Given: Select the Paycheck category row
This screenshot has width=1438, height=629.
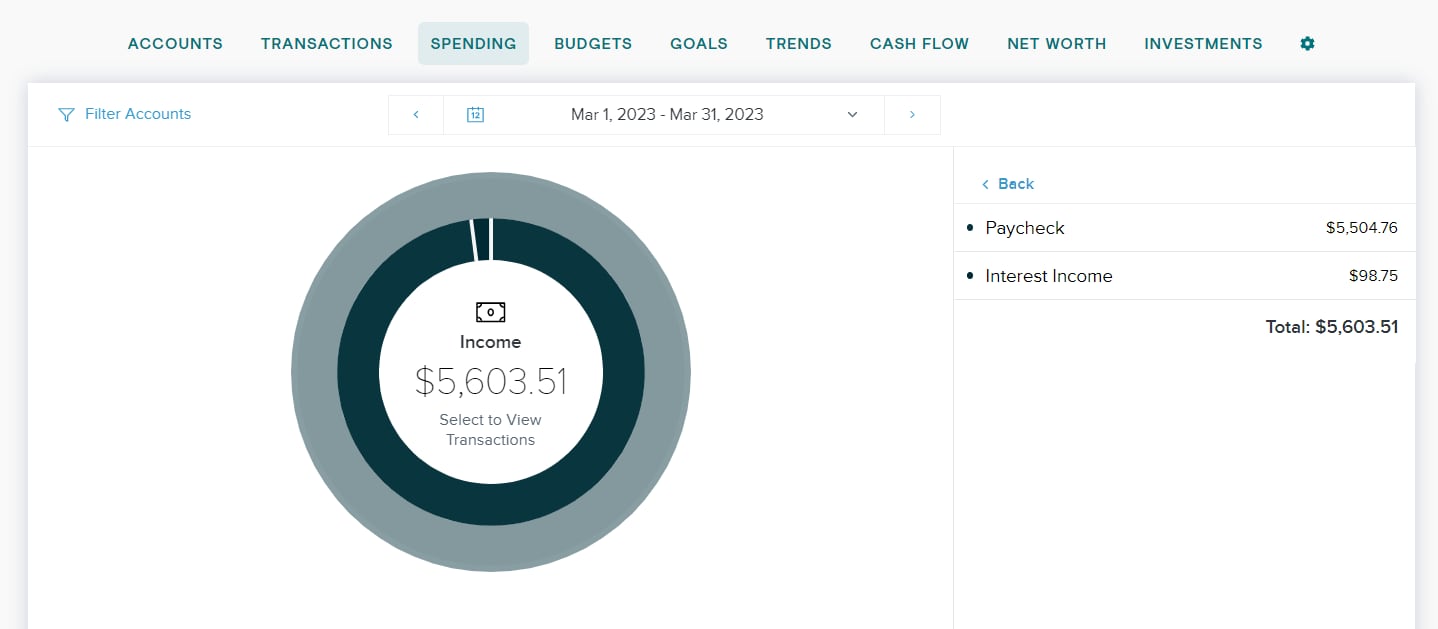Looking at the screenshot, I should pyautogui.click(x=1184, y=228).
